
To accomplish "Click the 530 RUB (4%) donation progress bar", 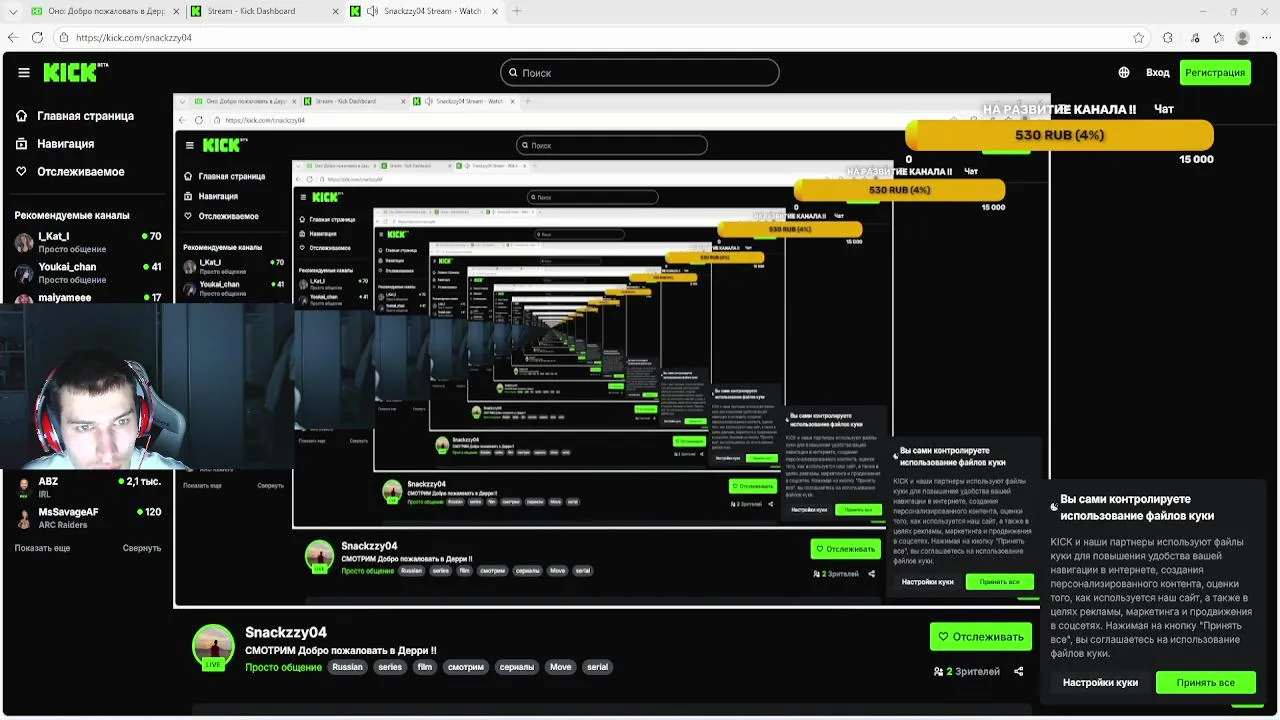I will (x=1059, y=135).
